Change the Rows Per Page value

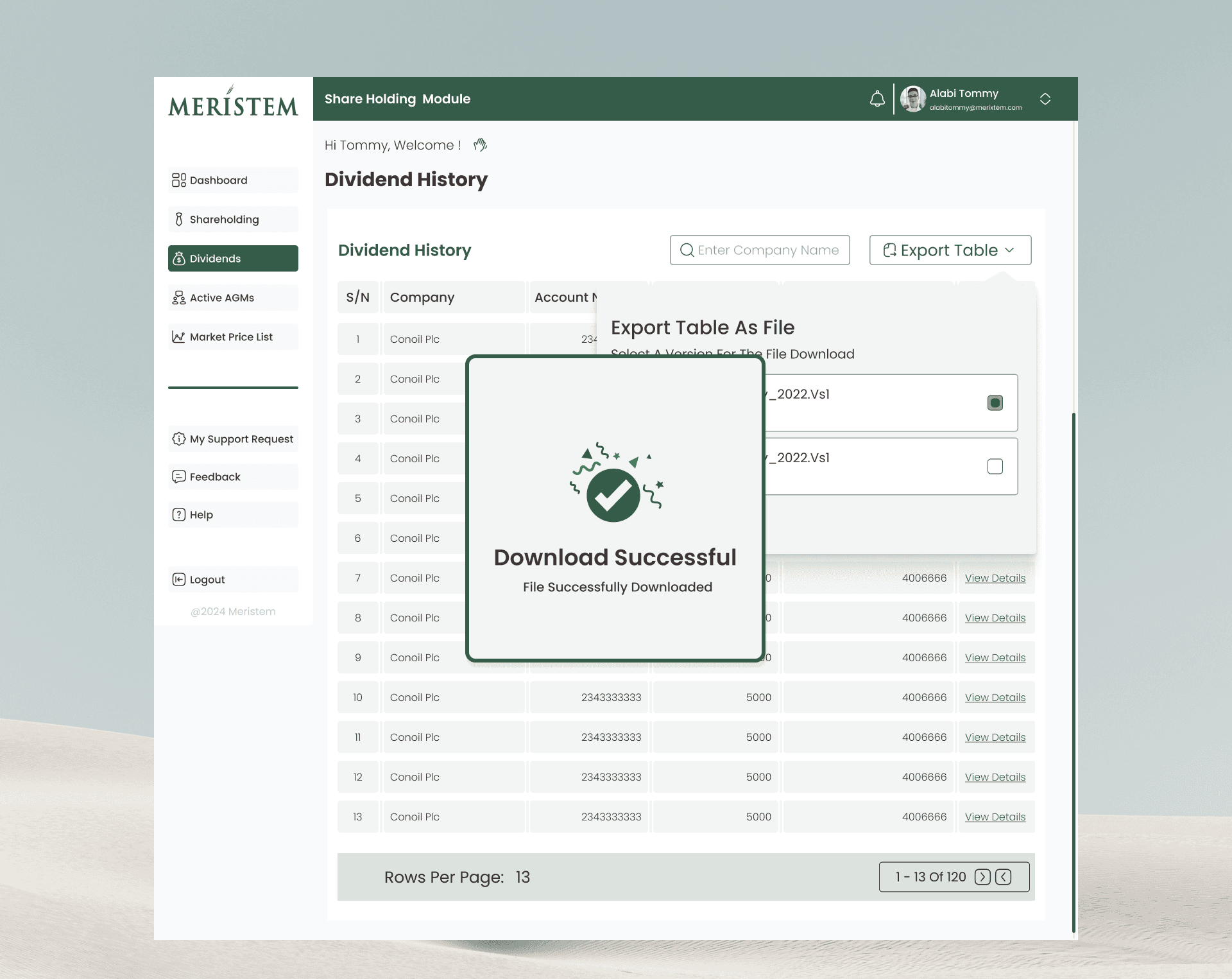pos(523,878)
